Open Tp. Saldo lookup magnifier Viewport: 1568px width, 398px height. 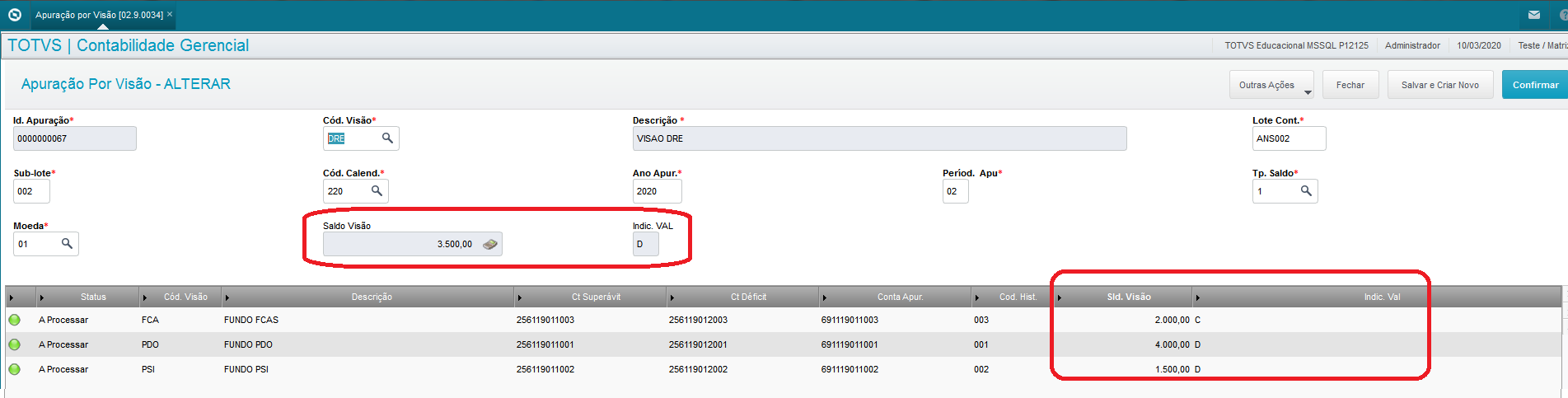(x=1306, y=191)
